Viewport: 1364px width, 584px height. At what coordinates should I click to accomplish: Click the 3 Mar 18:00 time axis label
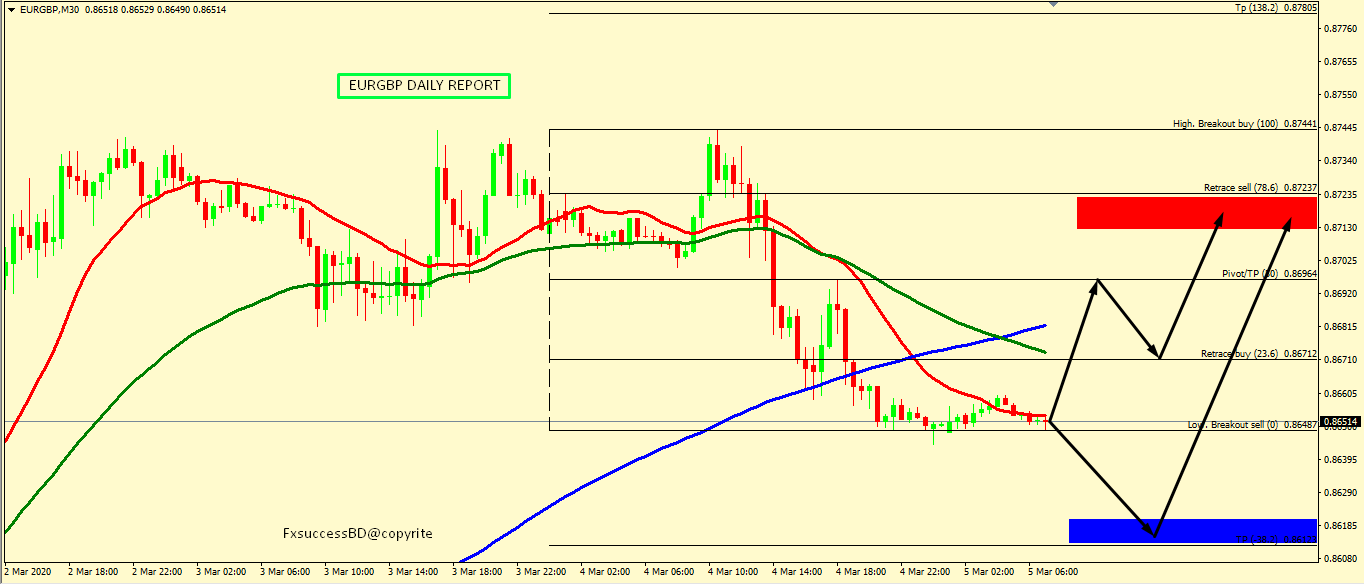475,572
